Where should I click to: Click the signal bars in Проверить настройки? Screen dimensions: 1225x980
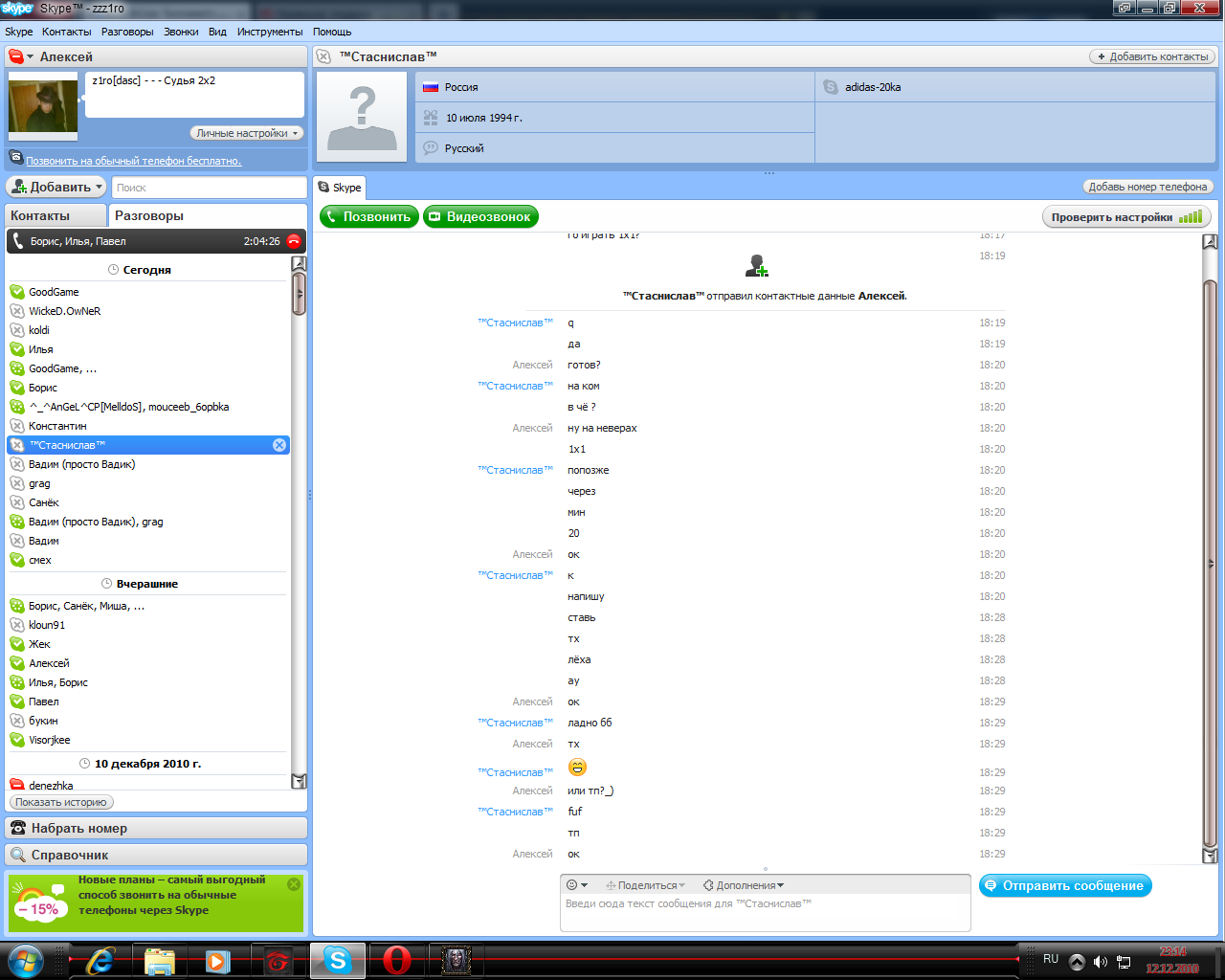1191,217
